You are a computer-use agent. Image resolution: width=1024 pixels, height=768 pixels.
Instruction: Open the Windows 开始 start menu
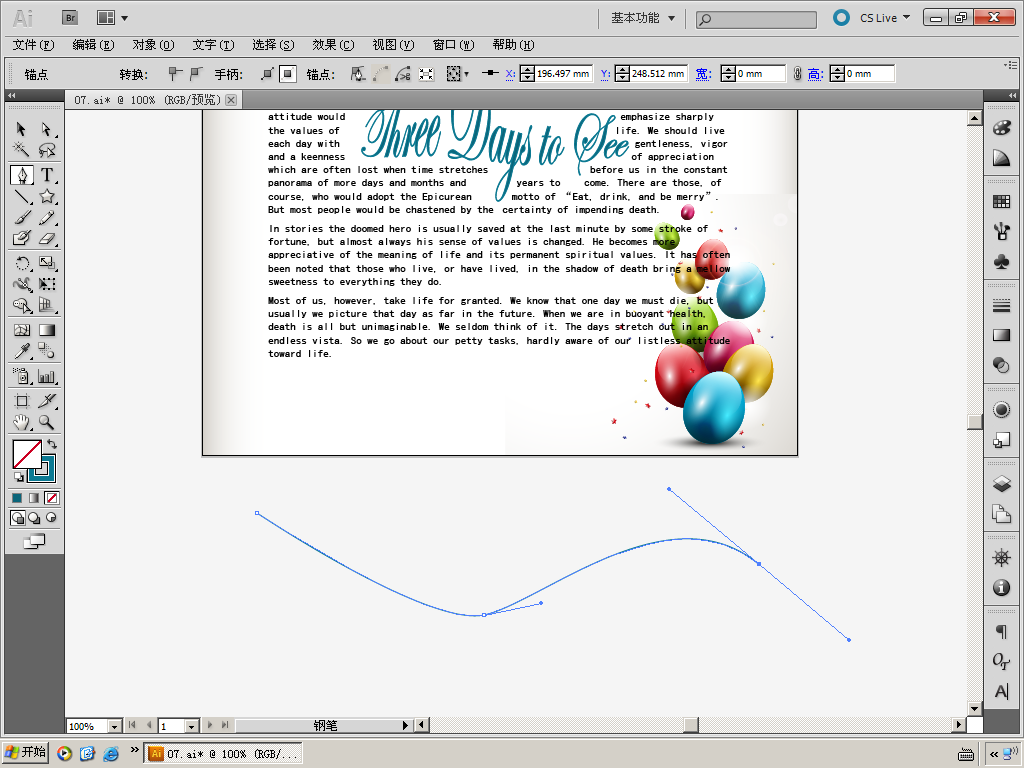[26, 752]
